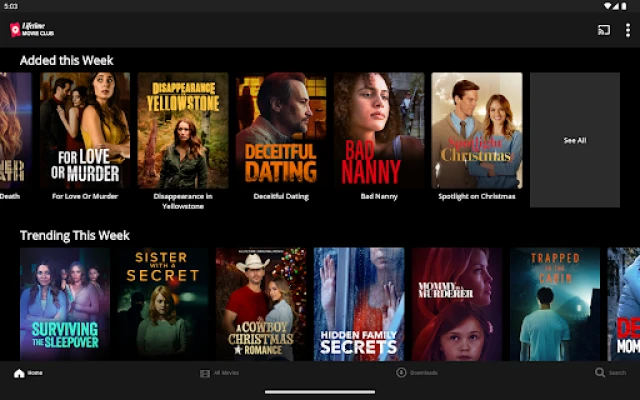Open Disappearance in Yellowstone movie
Image resolution: width=640 pixels, height=400 pixels.
coord(183,130)
